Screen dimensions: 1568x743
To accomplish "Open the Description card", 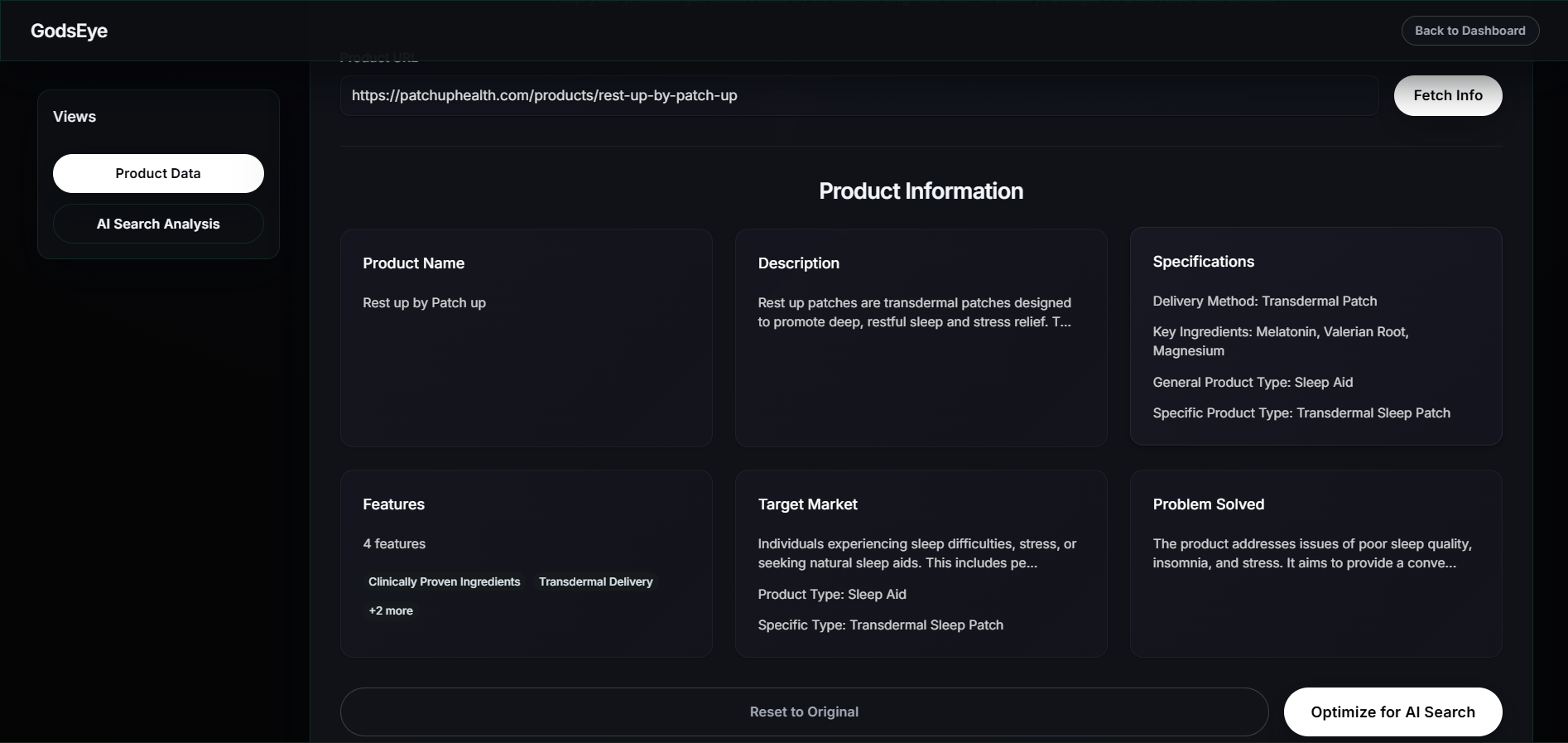I will (921, 338).
